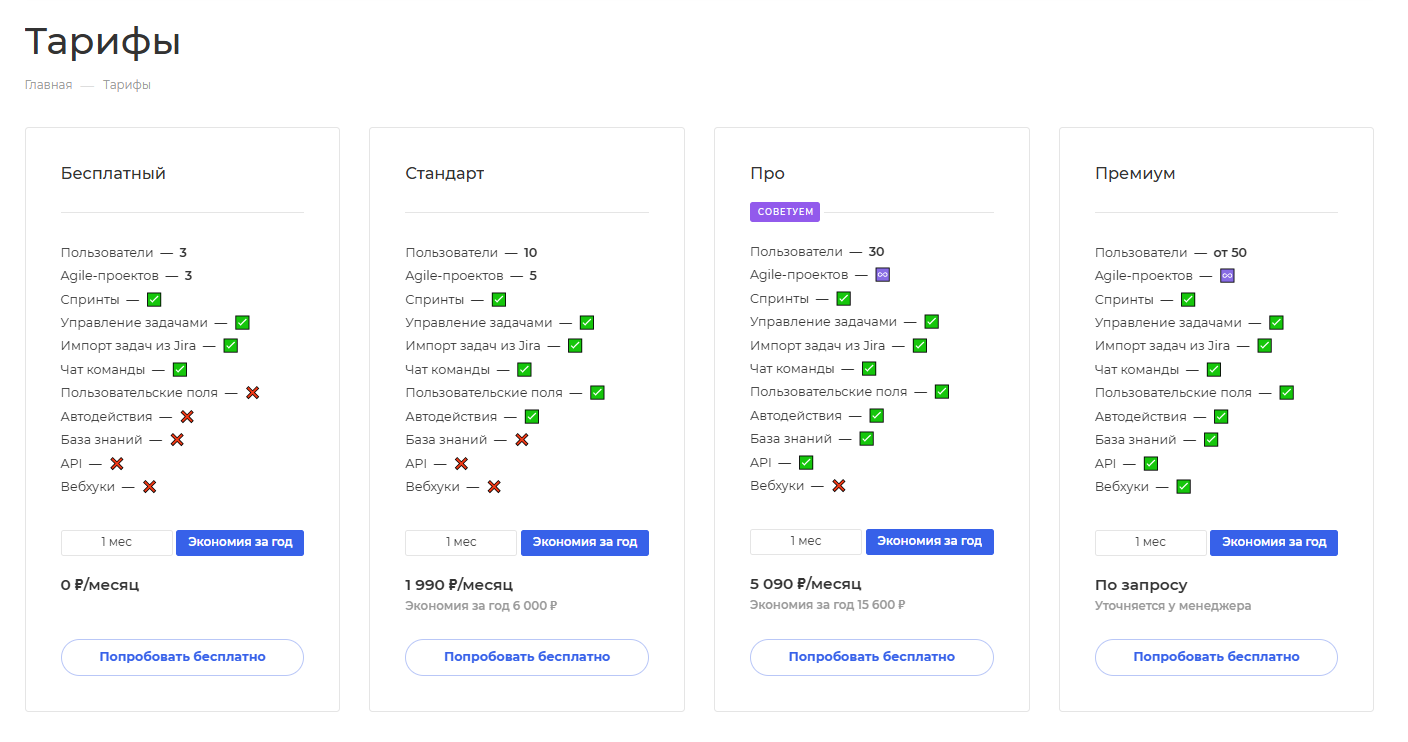Switch Про plan to Экономия за год

tap(930, 541)
